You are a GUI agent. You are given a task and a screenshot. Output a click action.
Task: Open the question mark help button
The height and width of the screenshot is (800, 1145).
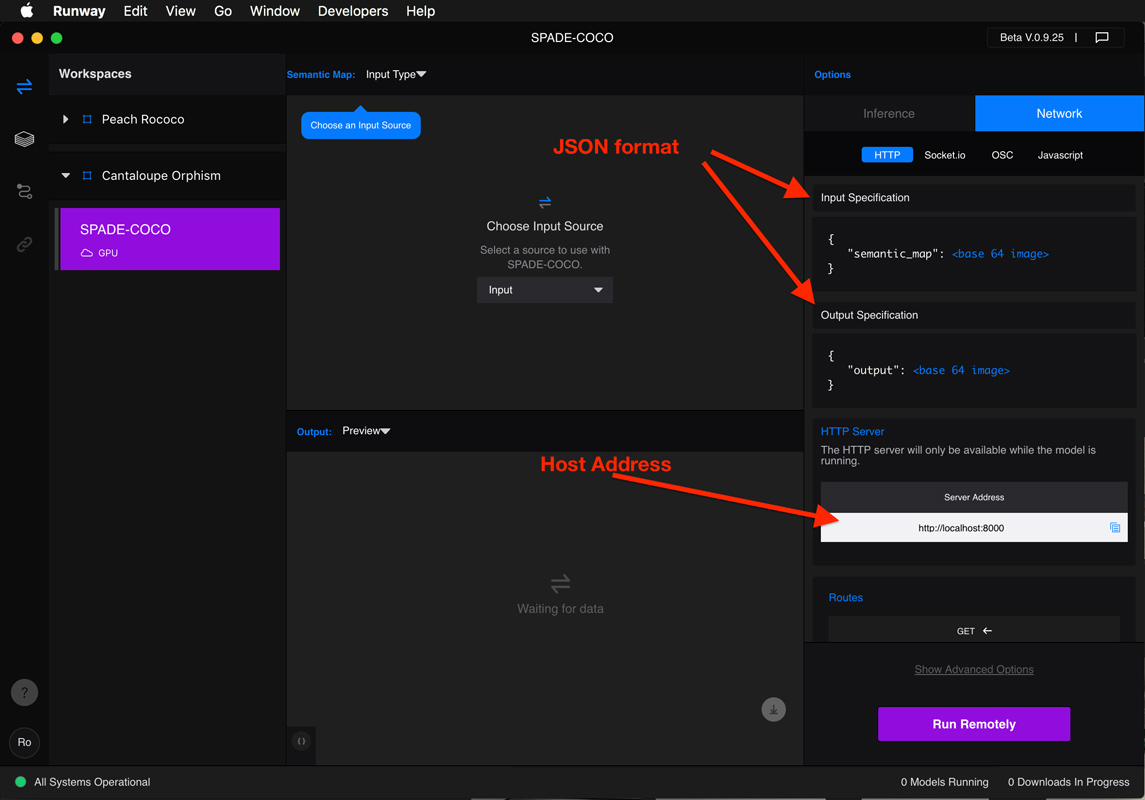[x=24, y=692]
